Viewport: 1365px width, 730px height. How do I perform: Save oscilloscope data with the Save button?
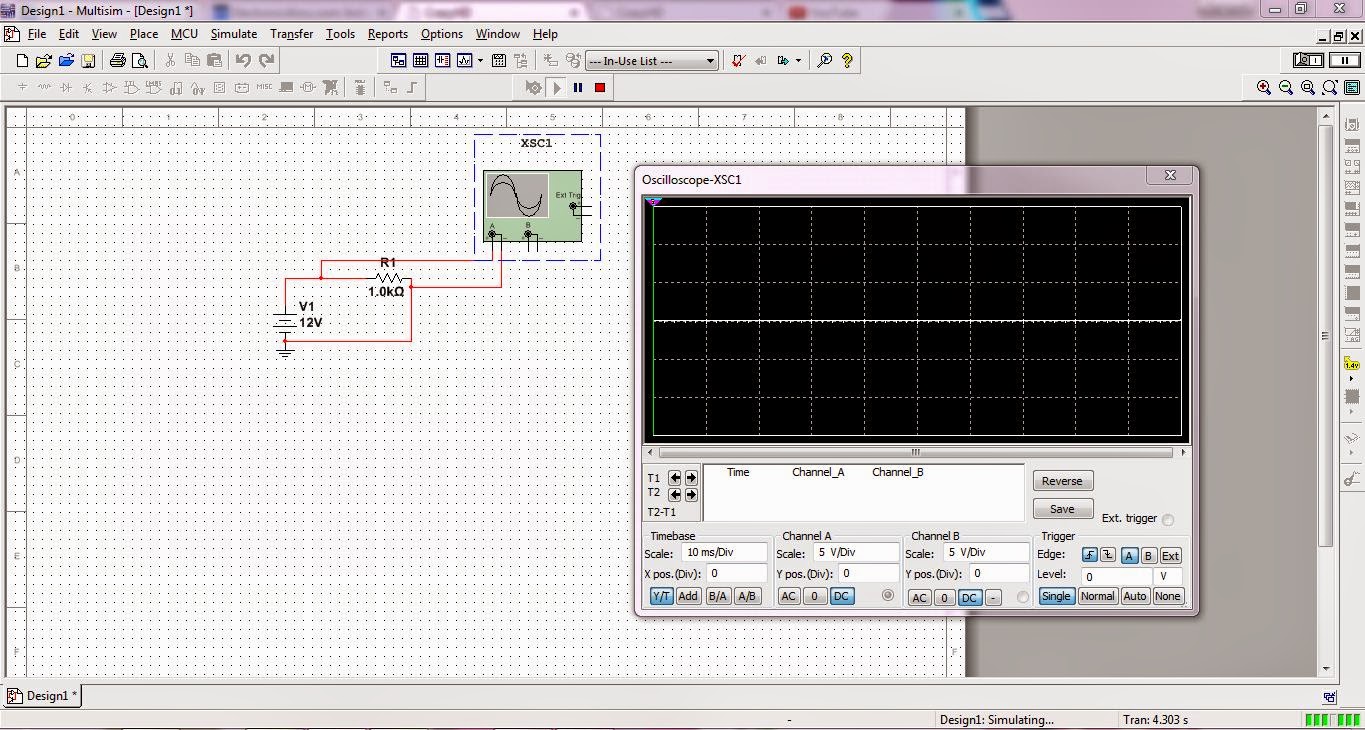coord(1062,508)
